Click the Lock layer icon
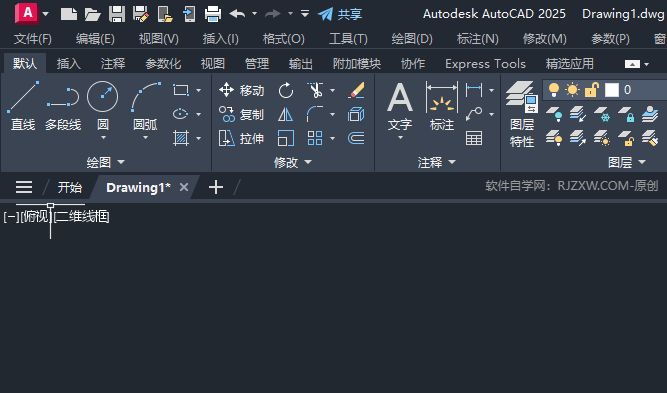 click(x=626, y=114)
